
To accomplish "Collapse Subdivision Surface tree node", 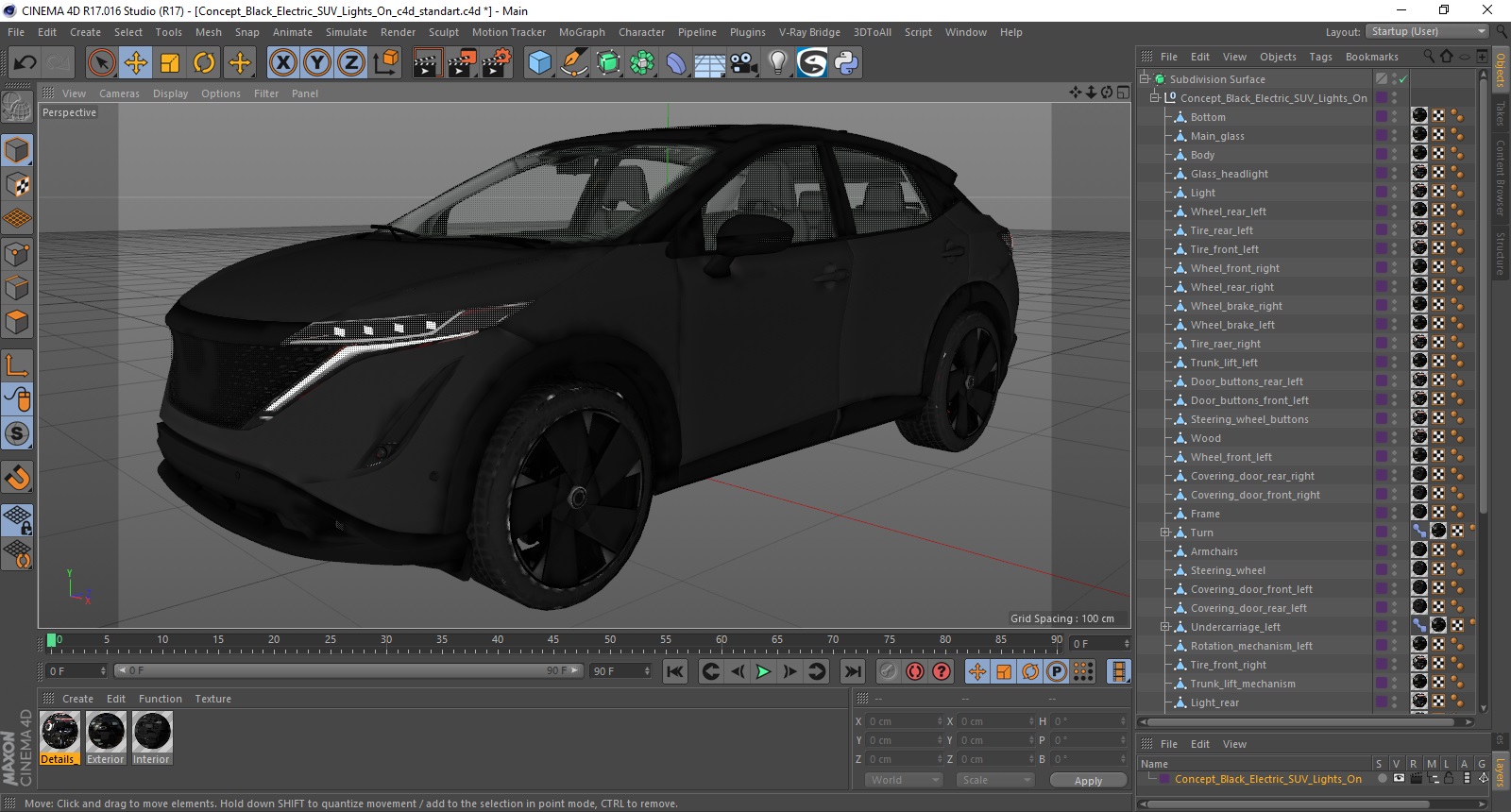I will (1145, 78).
